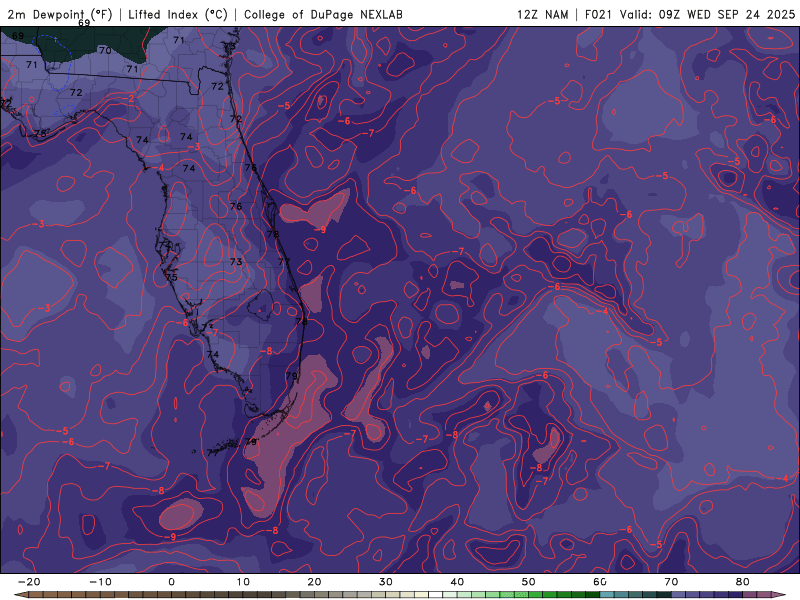Click the colorbar's "70" tick label below the map
The image size is (800, 600).
(x=671, y=582)
